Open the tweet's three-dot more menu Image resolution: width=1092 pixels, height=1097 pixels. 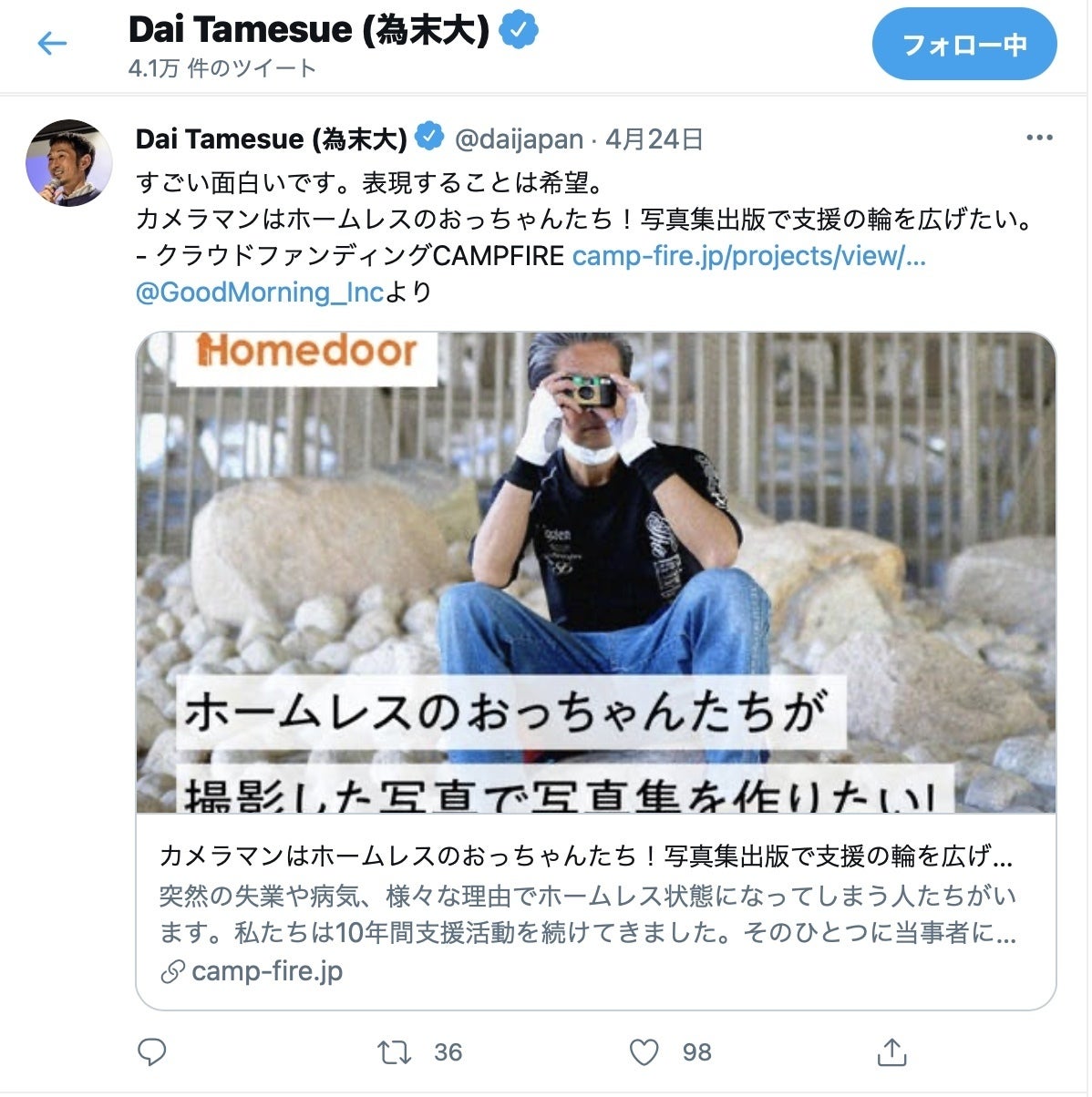1039,138
